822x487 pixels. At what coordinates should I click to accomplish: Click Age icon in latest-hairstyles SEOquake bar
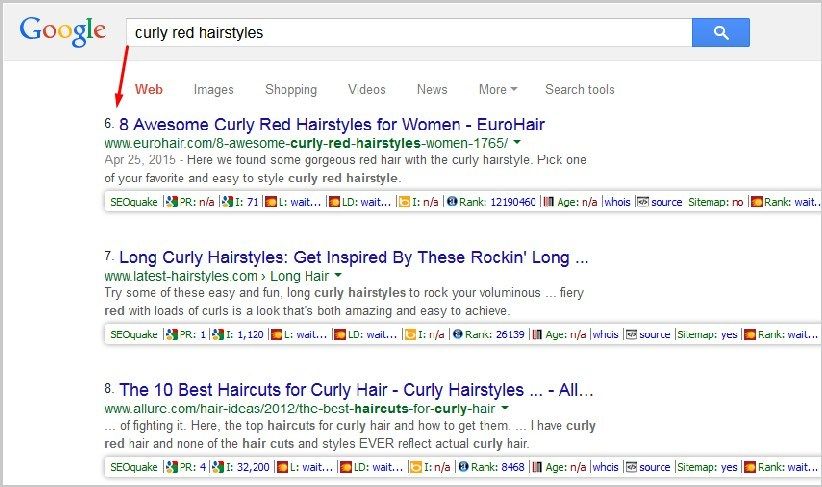(537, 334)
